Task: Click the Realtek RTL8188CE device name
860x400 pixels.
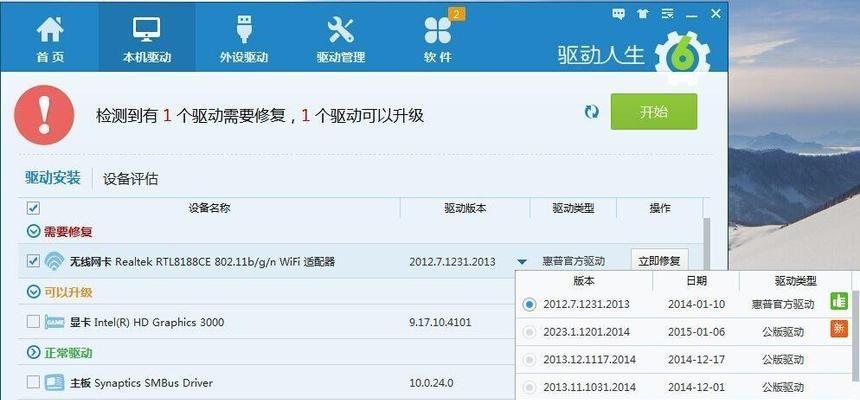Action: click(x=202, y=262)
